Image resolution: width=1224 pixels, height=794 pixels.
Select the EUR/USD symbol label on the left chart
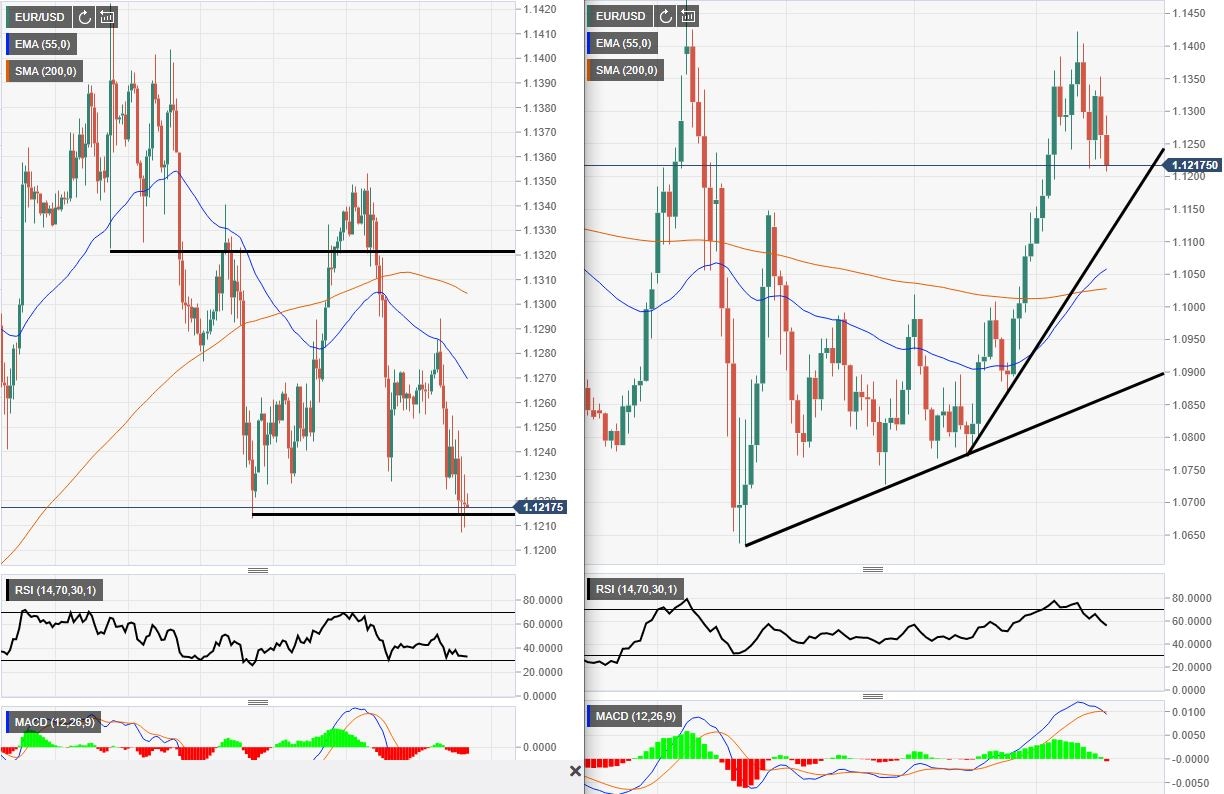[x=38, y=16]
